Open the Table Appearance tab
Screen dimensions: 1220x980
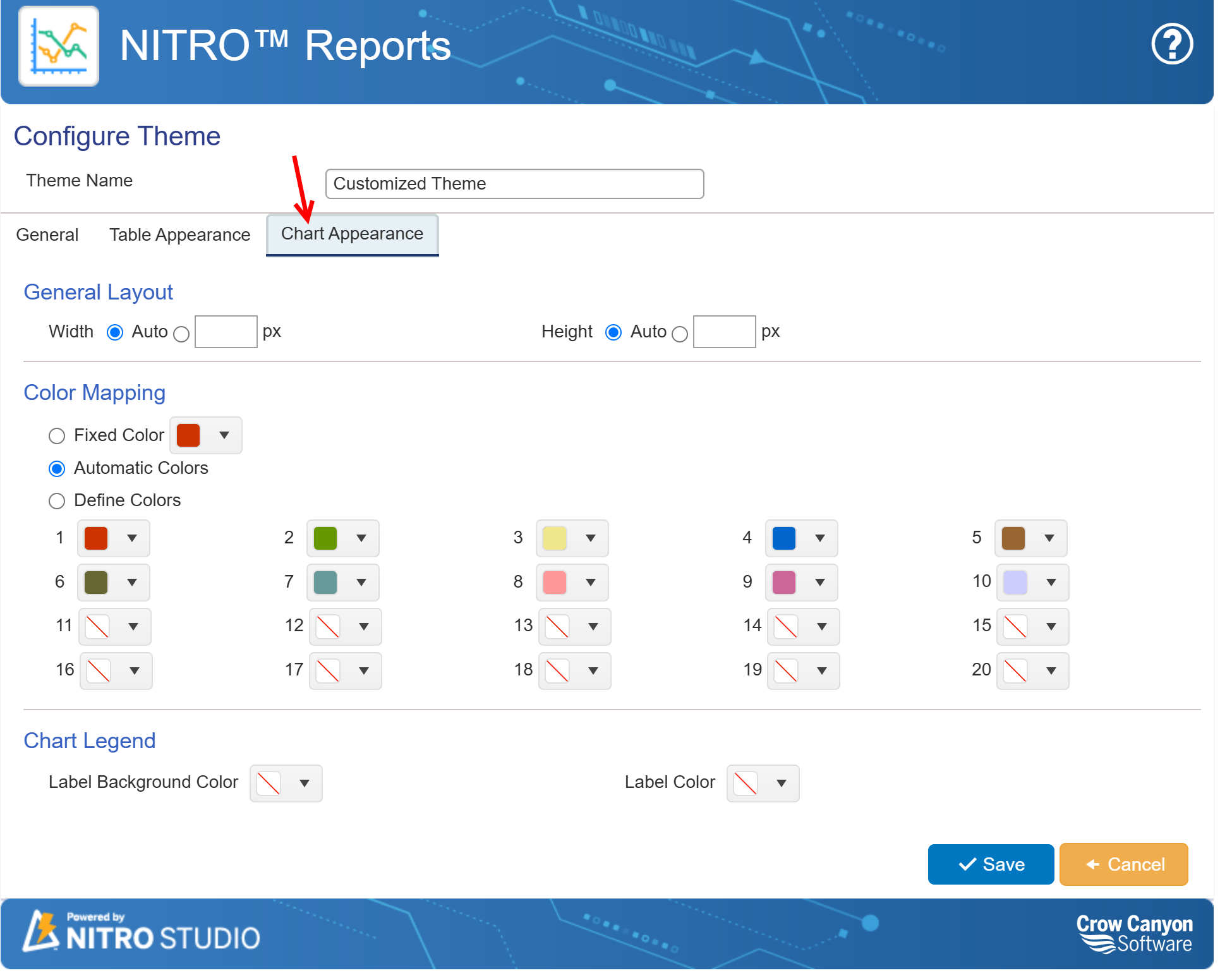coord(179,234)
